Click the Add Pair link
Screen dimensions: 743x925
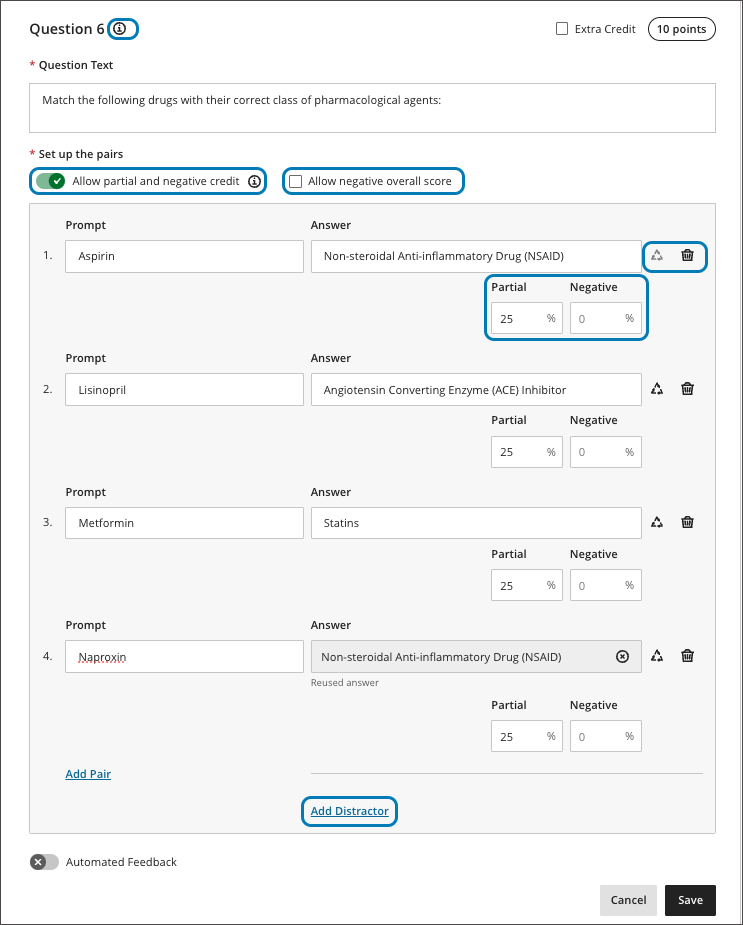(x=88, y=774)
